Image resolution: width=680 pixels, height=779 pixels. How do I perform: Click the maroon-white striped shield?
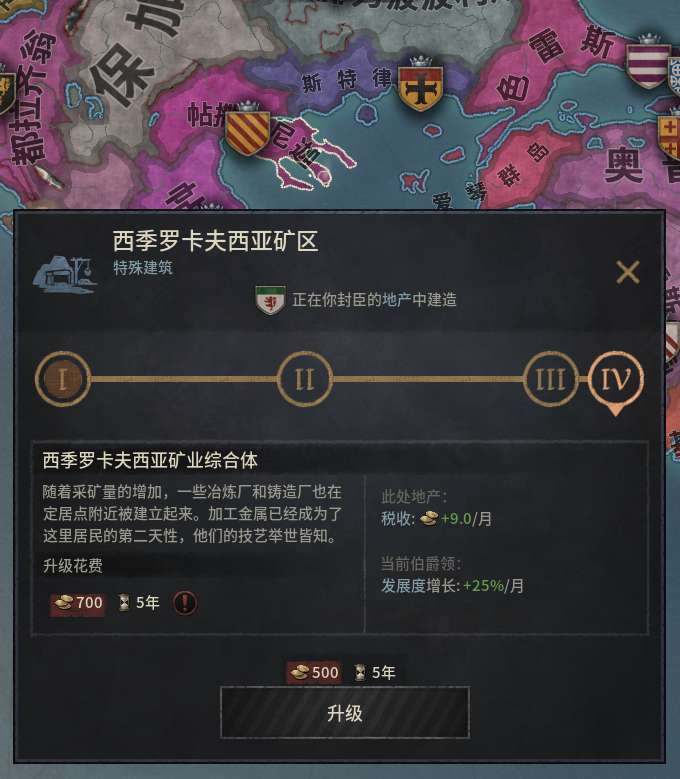pos(647,65)
